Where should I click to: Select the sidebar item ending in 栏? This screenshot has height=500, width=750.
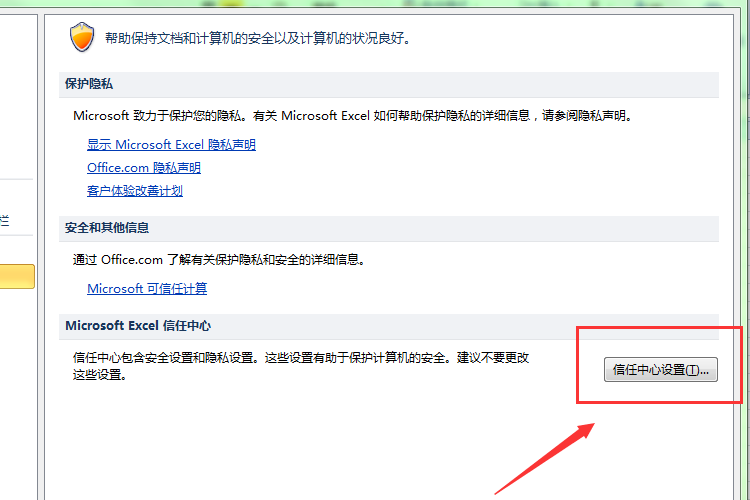point(5,220)
